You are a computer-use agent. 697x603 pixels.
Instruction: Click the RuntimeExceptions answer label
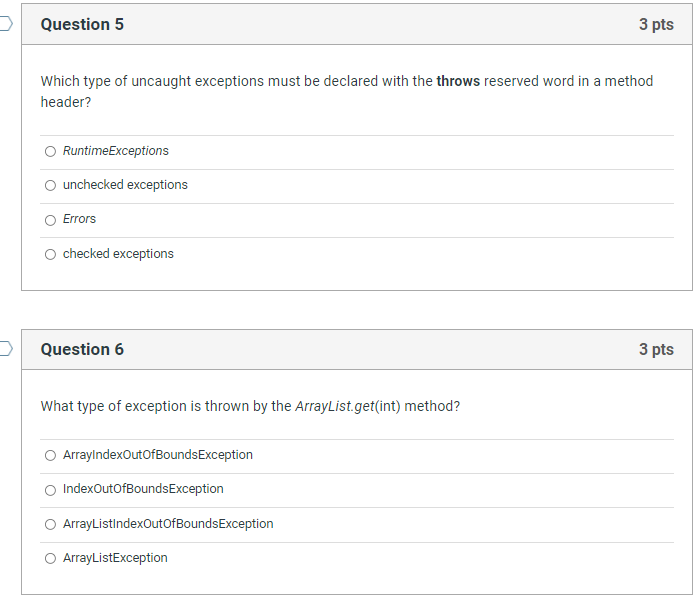(x=116, y=151)
